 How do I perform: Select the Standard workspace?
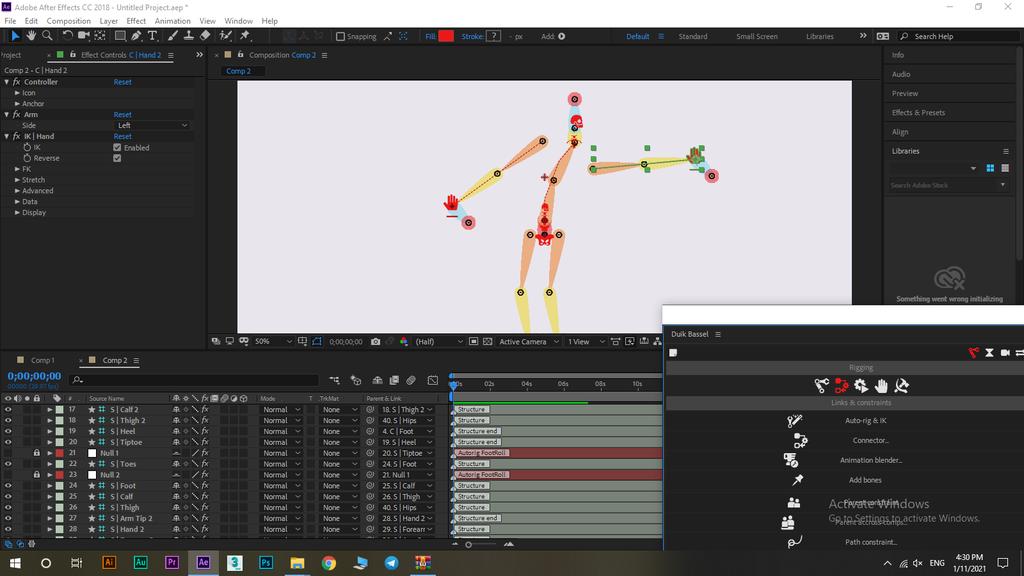coord(693,37)
